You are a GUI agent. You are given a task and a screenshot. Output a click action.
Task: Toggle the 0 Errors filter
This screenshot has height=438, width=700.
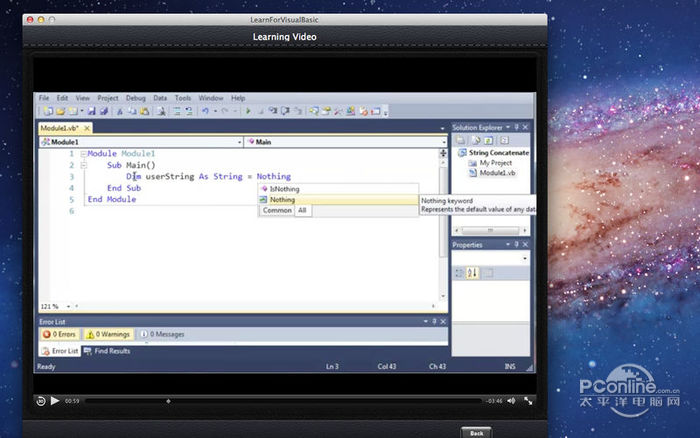59,334
